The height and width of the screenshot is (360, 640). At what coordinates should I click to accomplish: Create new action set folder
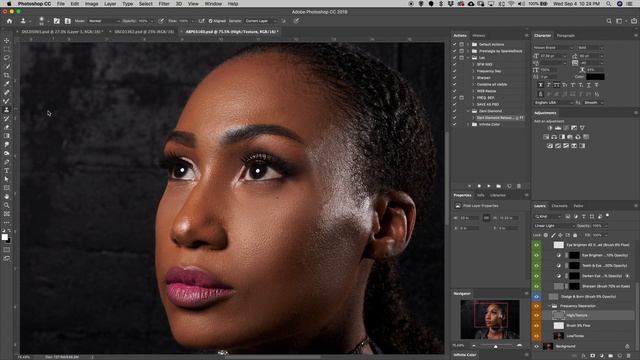coord(499,186)
